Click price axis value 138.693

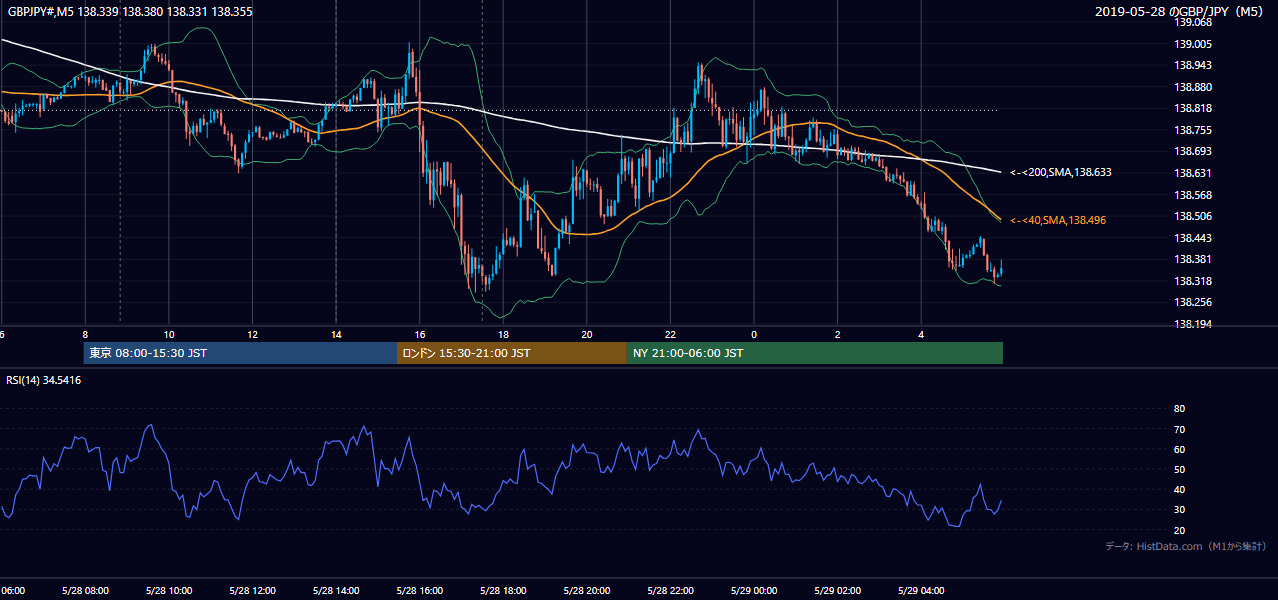click(x=1193, y=151)
